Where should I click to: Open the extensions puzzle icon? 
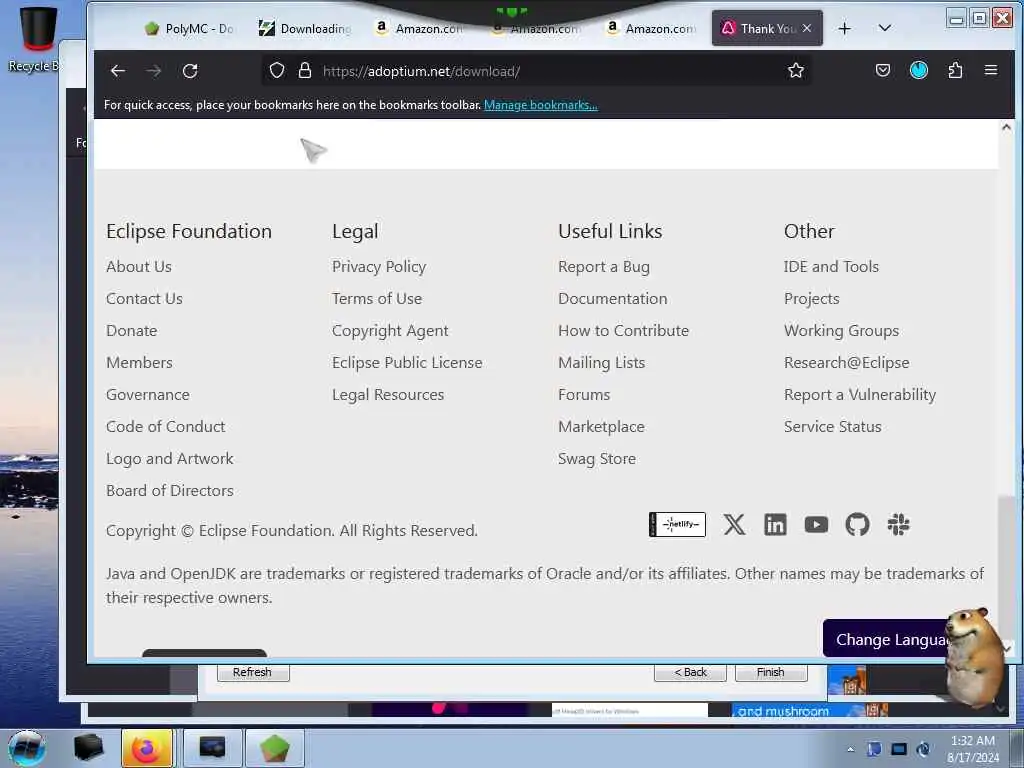[x=955, y=70]
